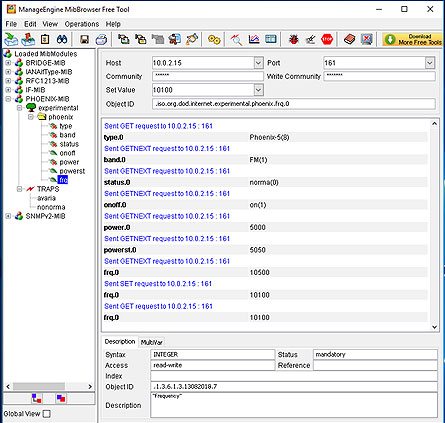The width and height of the screenshot is (445, 423).
Task: Select the status node in the tree
Action: (x=69, y=144)
